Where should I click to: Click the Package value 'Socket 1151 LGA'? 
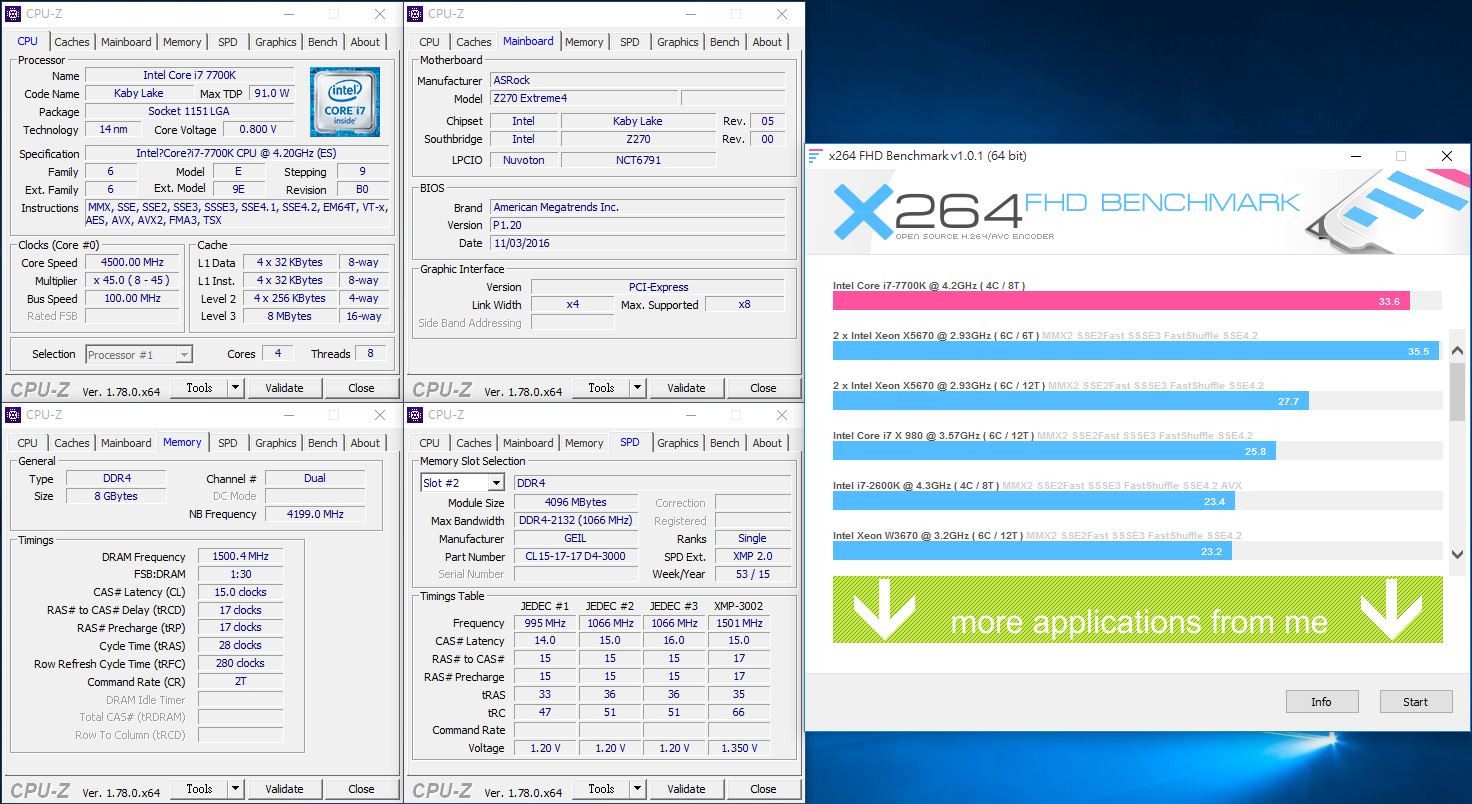point(189,111)
